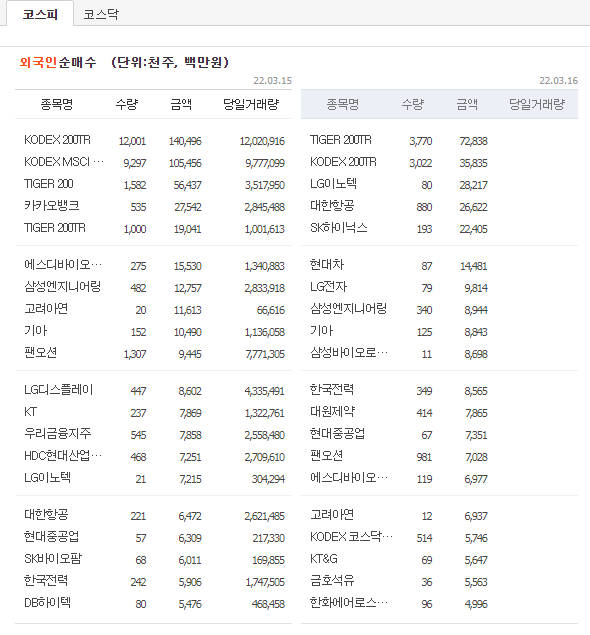
Task: Click the 72,838 amount cell
Action: point(473,141)
